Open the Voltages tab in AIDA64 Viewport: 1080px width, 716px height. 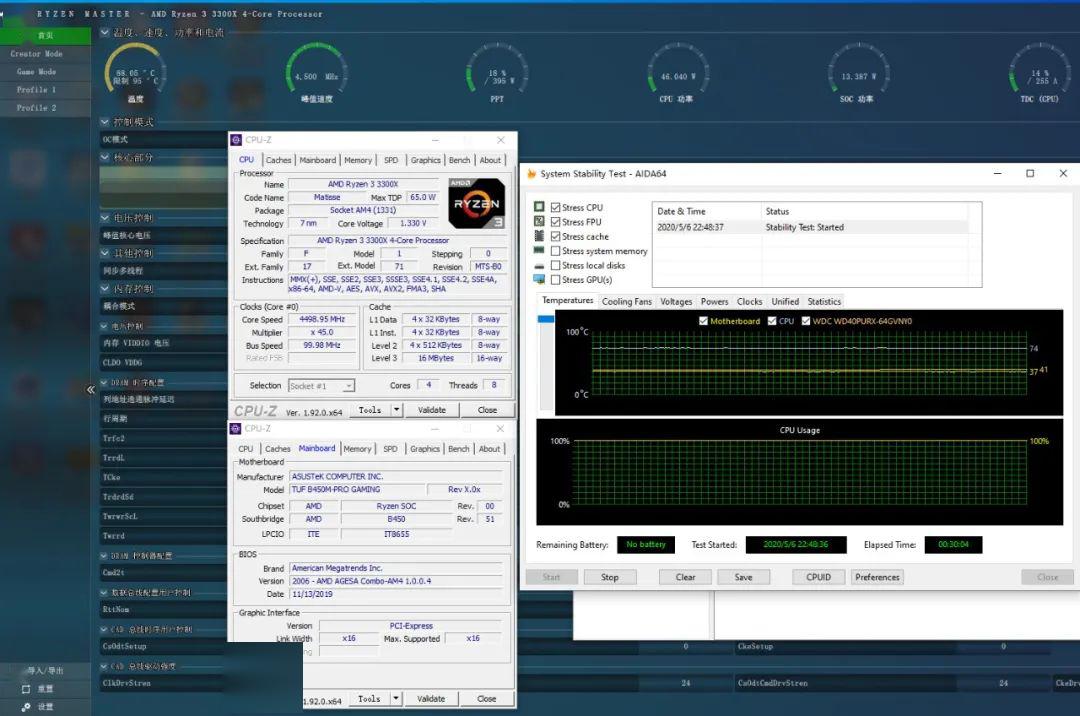(676, 302)
